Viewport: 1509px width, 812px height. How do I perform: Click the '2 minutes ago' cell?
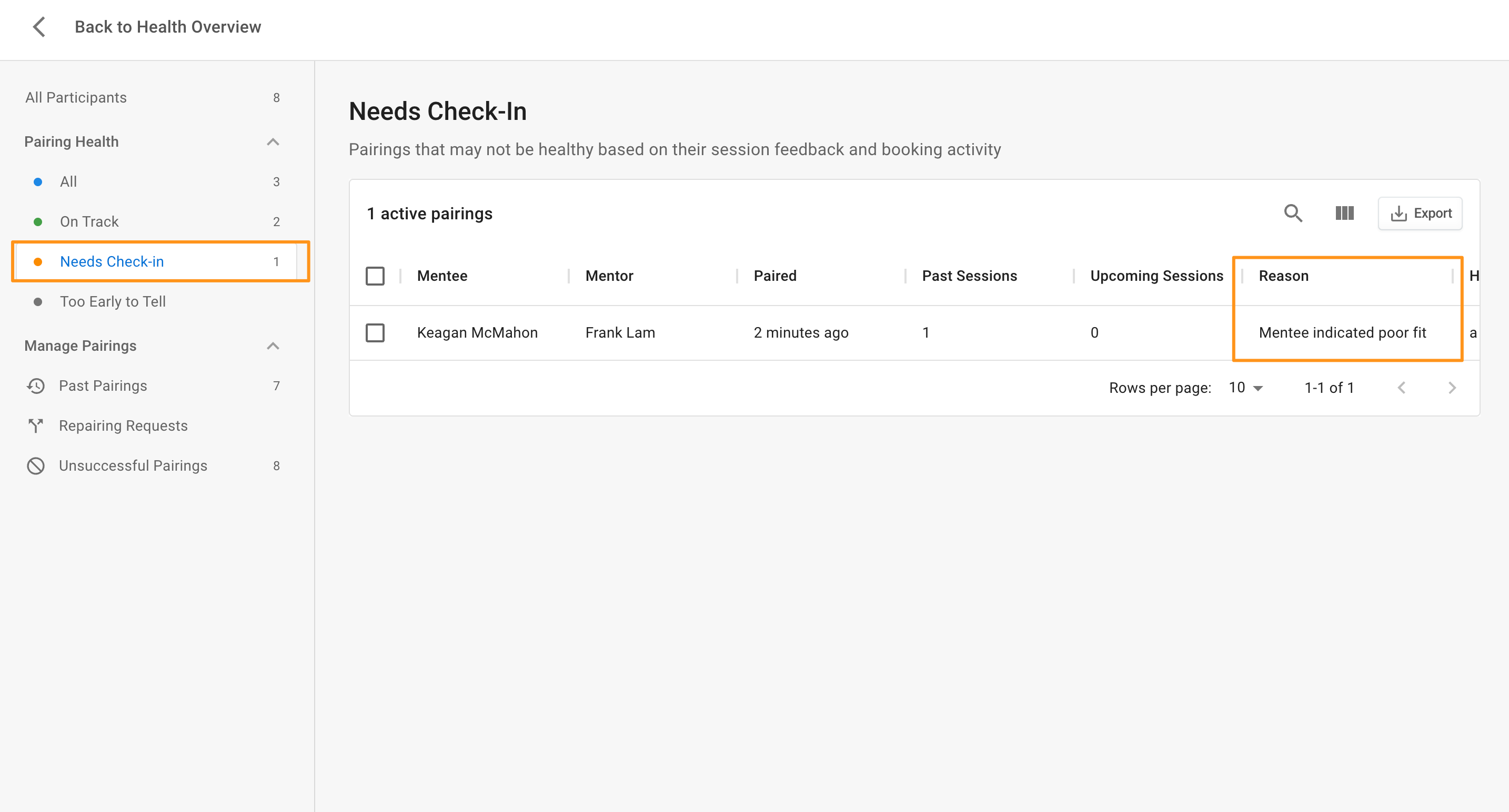801,332
